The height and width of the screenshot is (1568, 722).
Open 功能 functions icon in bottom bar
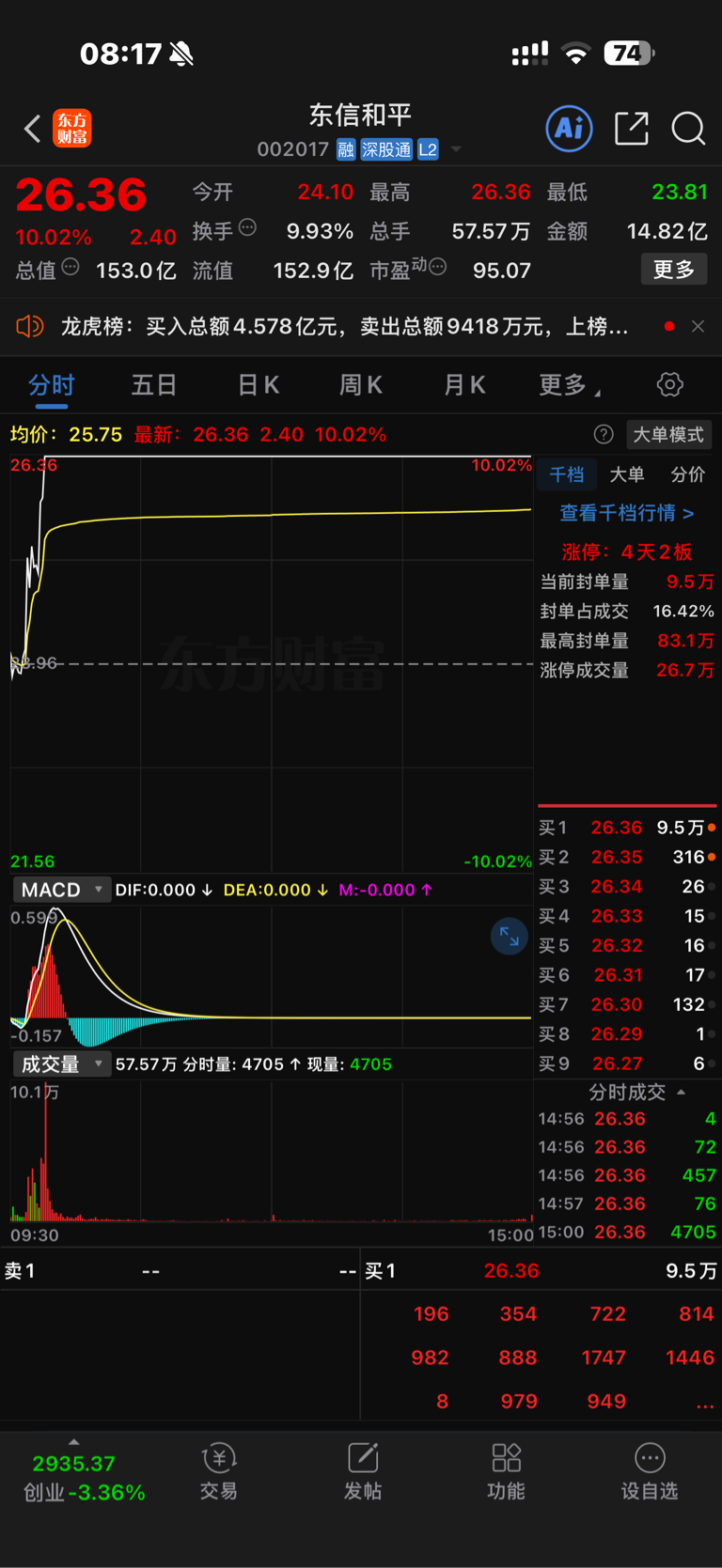coord(506,1471)
